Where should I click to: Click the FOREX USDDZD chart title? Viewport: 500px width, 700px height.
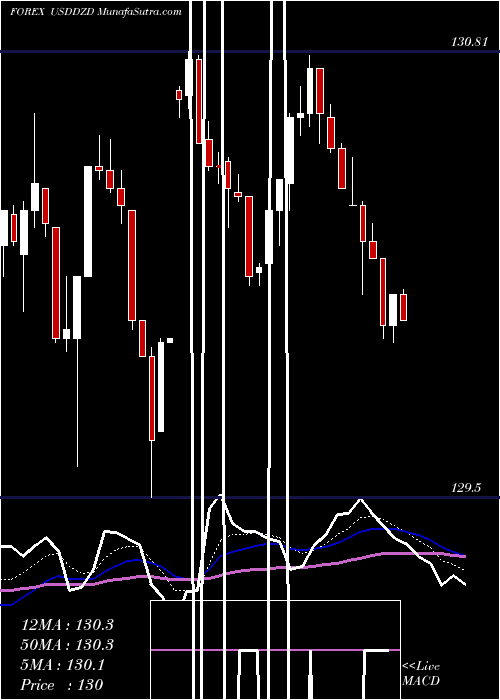[x=96, y=12]
